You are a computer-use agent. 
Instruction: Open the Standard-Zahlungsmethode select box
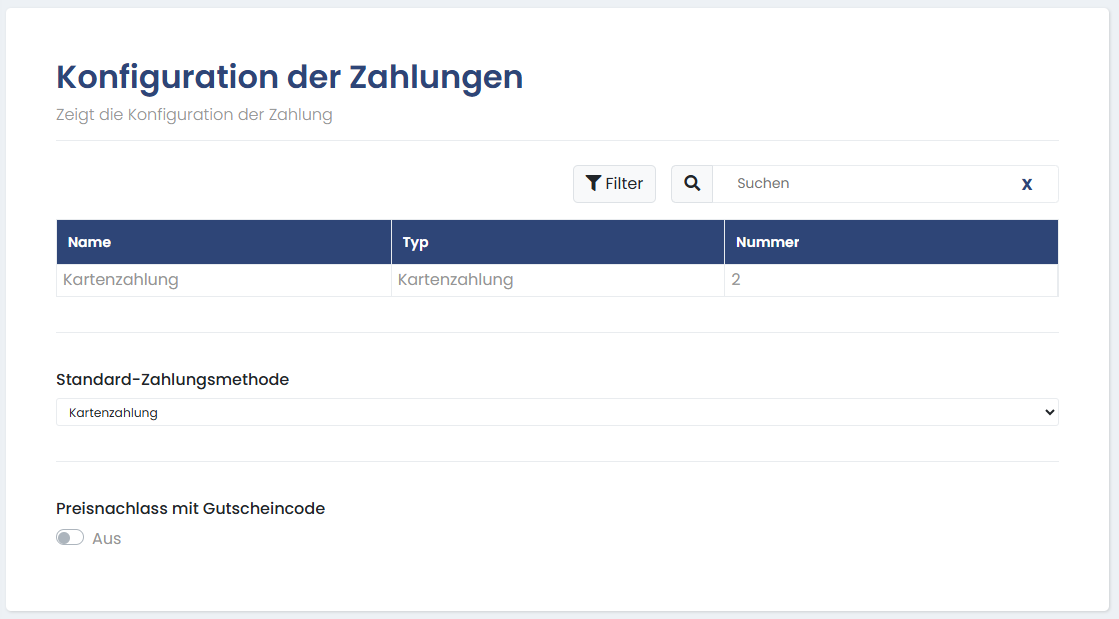(x=556, y=412)
